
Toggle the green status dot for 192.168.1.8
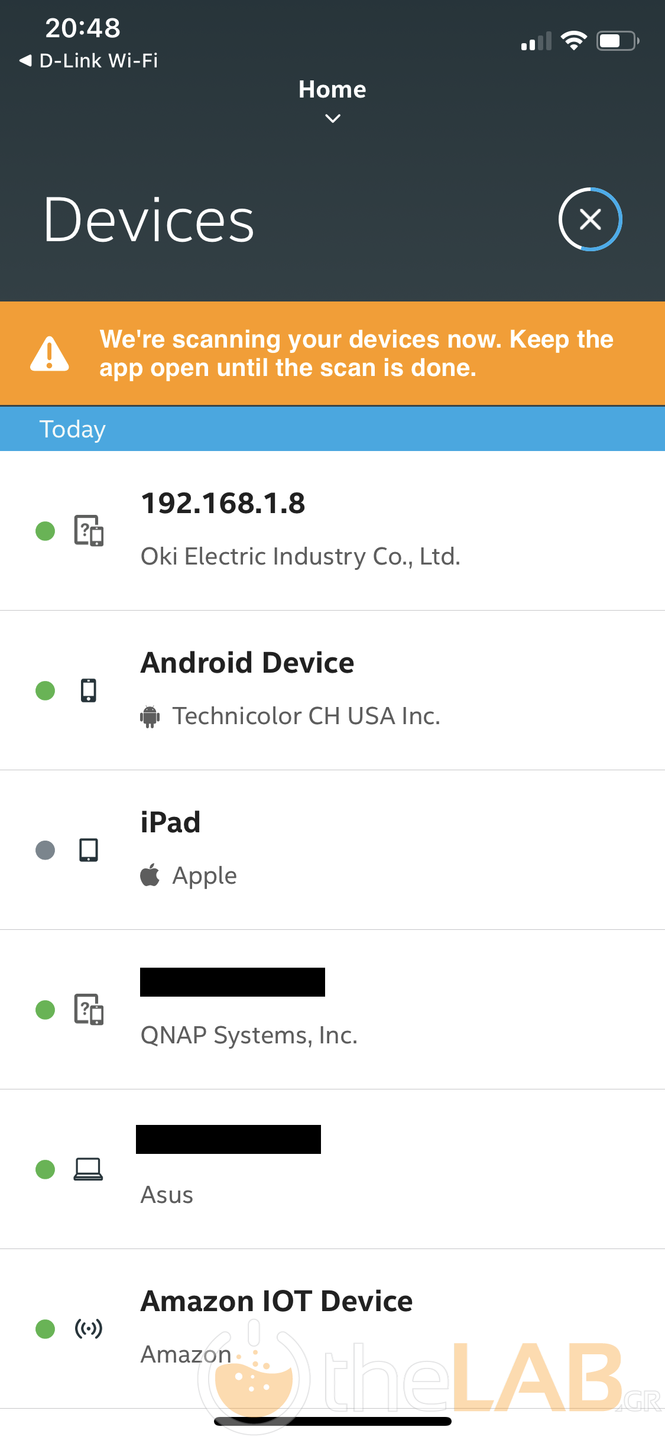click(45, 531)
